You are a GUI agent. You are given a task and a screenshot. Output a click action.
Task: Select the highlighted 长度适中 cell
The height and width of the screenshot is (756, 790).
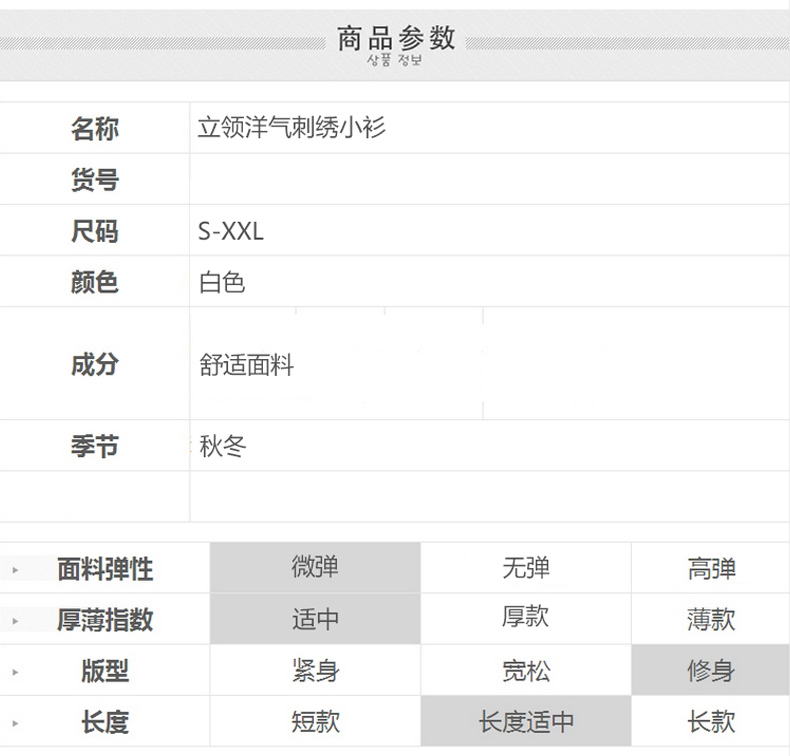click(x=525, y=722)
